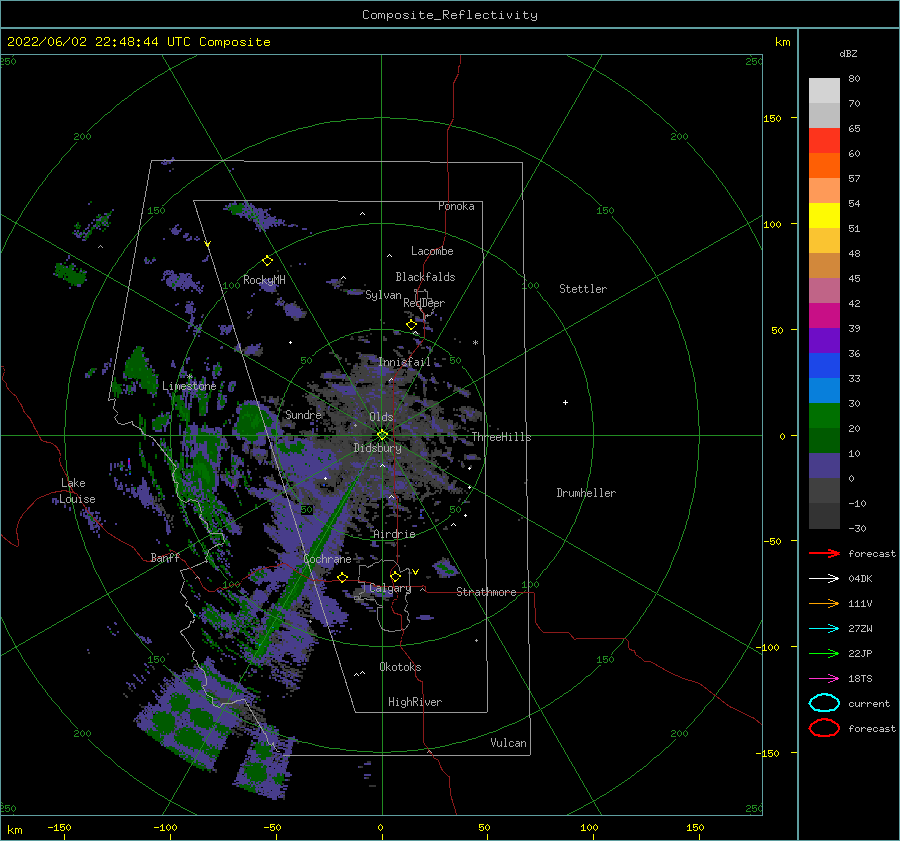900x841 pixels.
Task: Select the red 60–65 dBZ color swatch
Action: 824,141
